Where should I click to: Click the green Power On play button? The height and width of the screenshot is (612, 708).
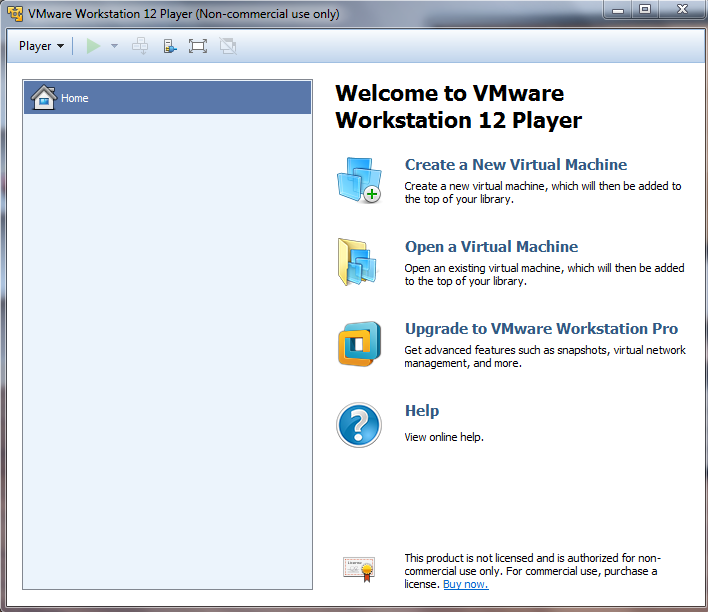(x=93, y=46)
